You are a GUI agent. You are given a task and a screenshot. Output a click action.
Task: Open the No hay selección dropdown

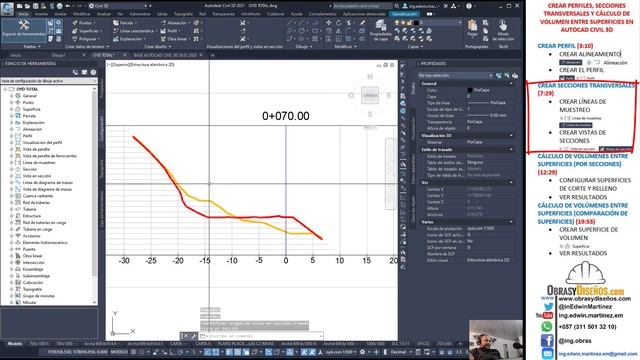coord(455,76)
